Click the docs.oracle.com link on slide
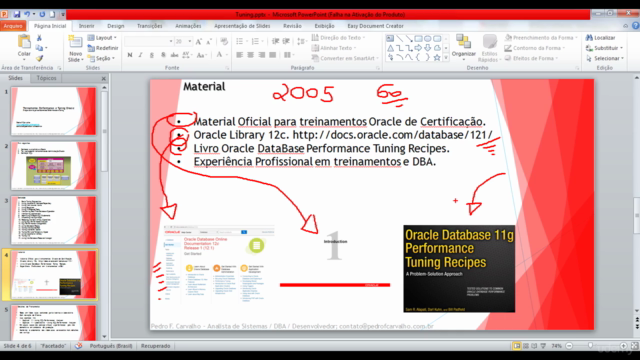 pyautogui.click(x=393, y=135)
